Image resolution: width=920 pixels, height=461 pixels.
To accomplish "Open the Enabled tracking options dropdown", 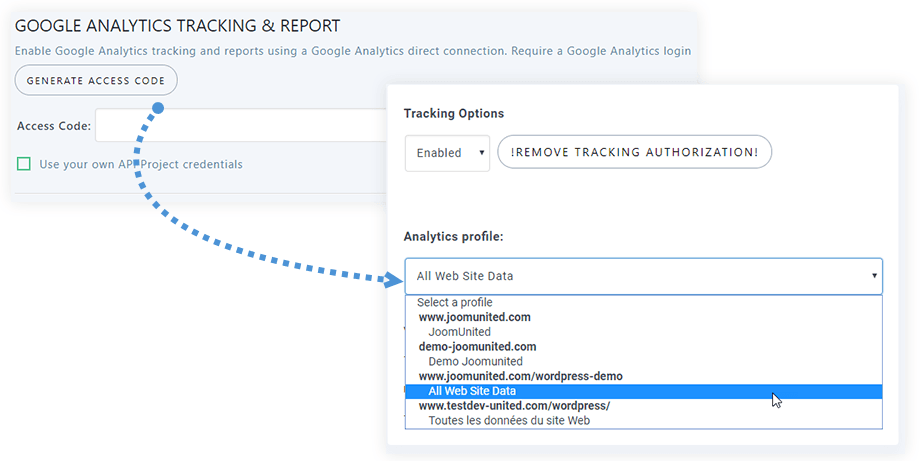I will [447, 152].
